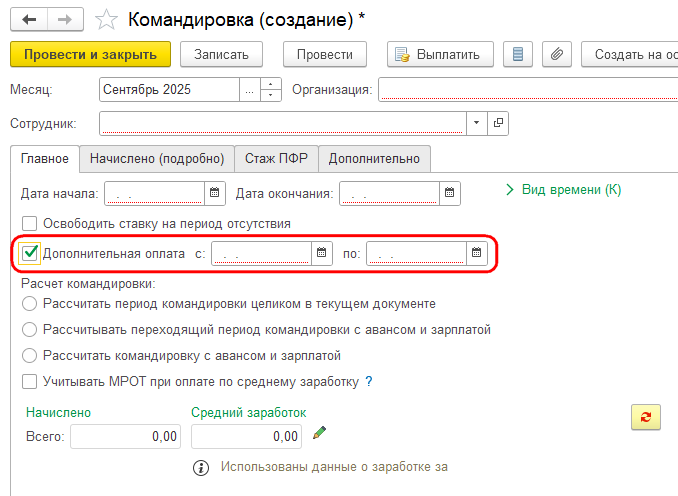Click the Средний заработок green heading

(x=249, y=413)
